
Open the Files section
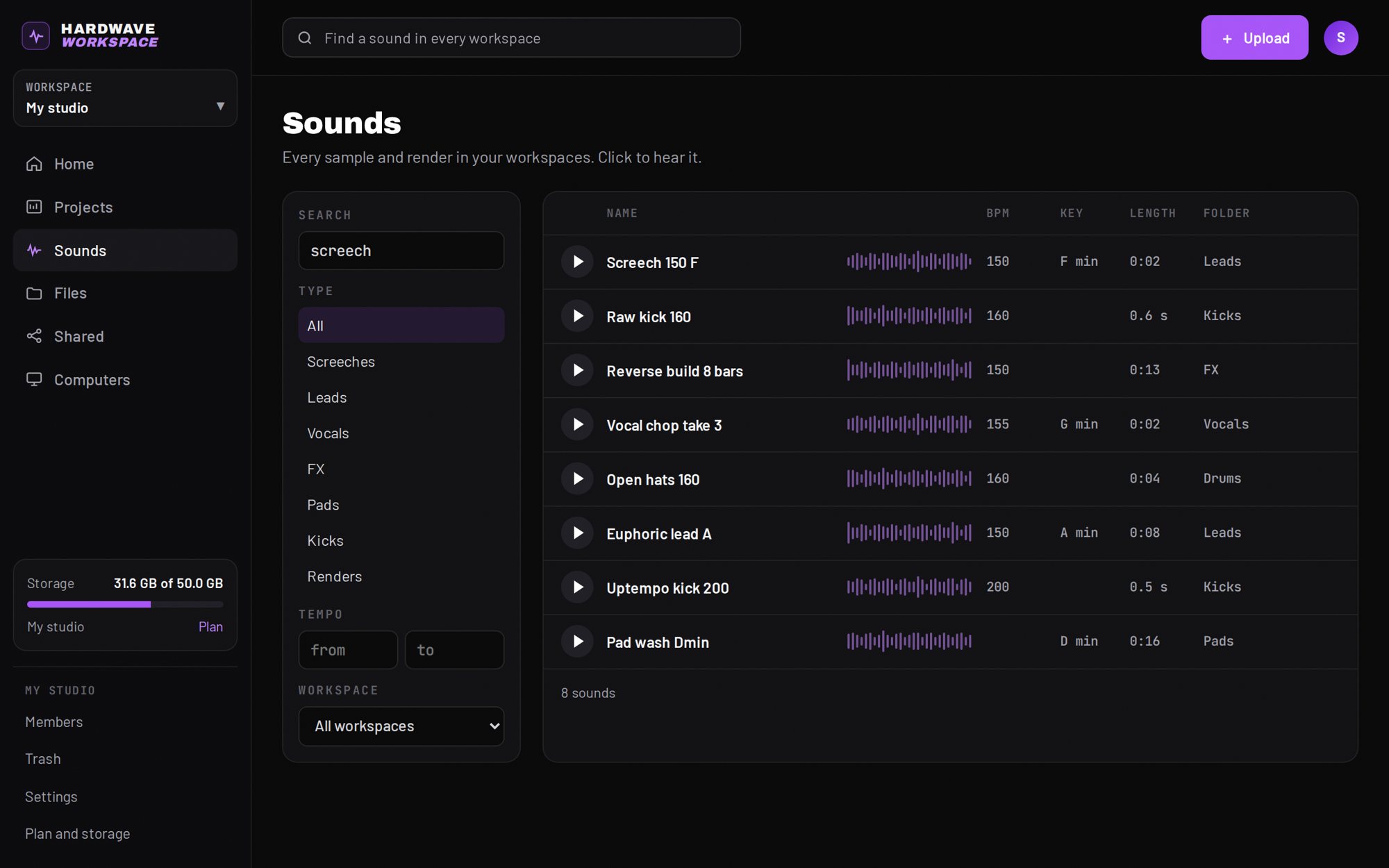click(x=125, y=293)
